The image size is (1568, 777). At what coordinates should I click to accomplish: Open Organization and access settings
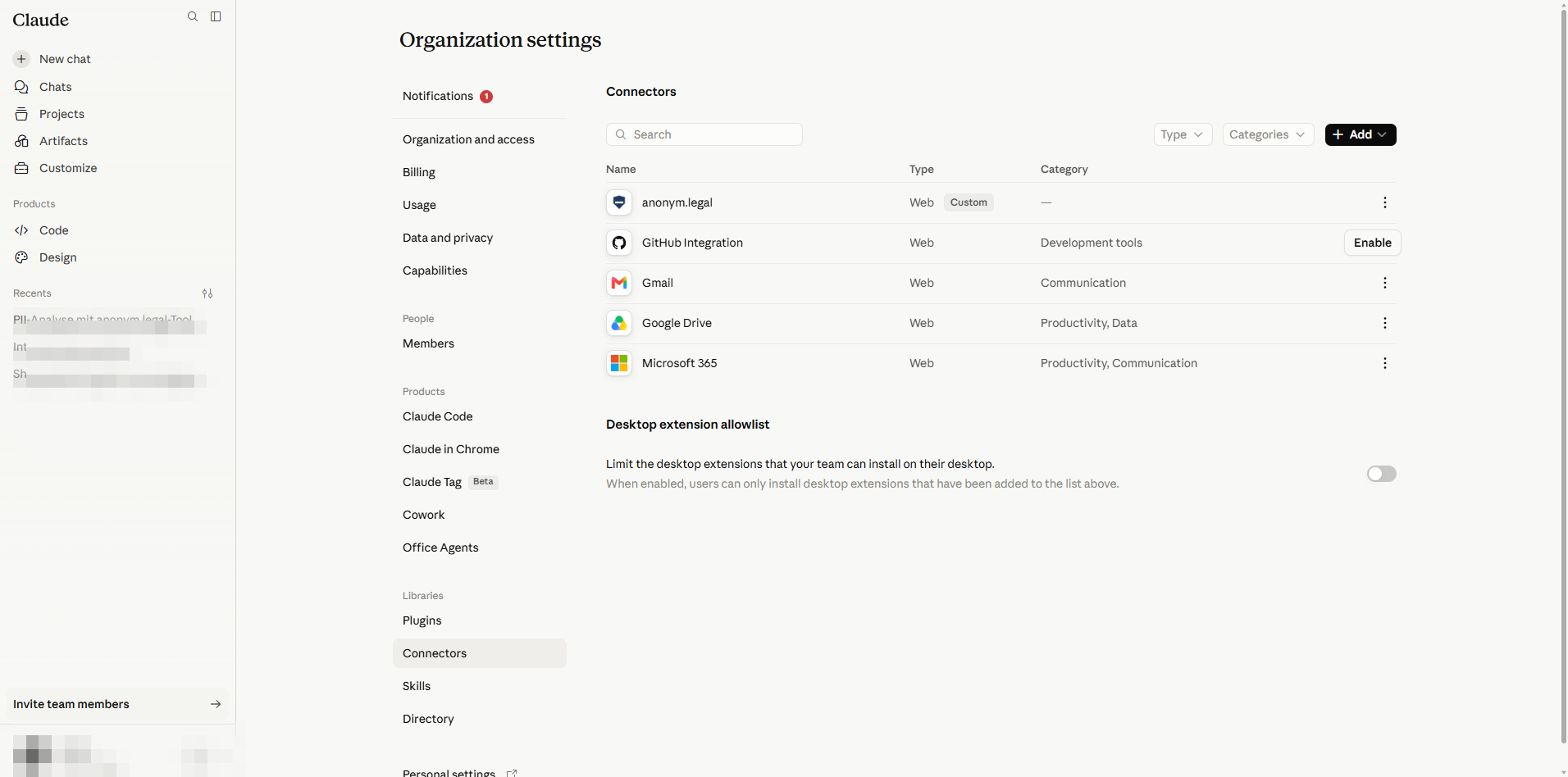point(468,139)
